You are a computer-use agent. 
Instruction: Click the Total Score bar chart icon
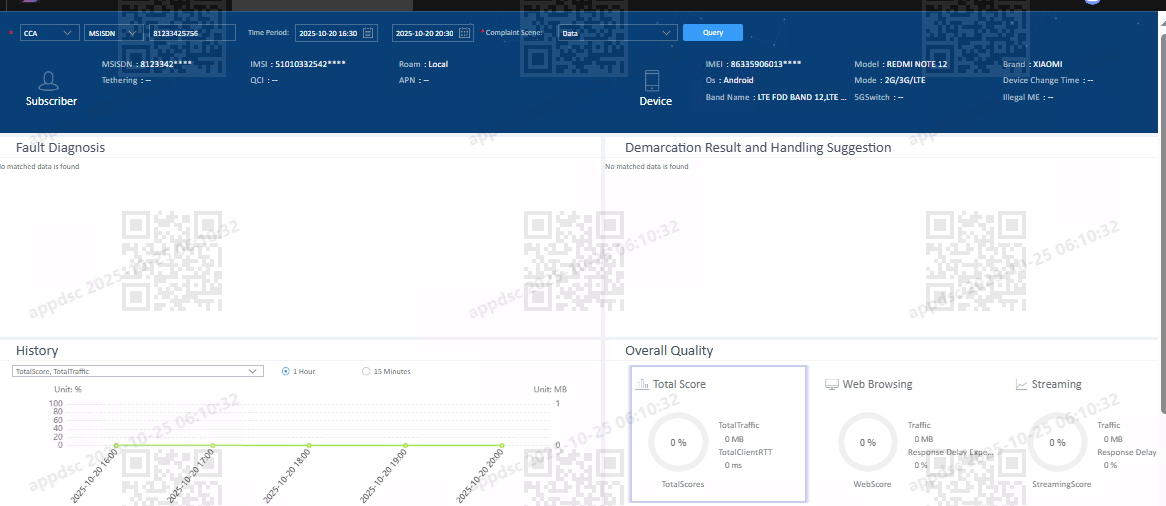click(x=642, y=385)
